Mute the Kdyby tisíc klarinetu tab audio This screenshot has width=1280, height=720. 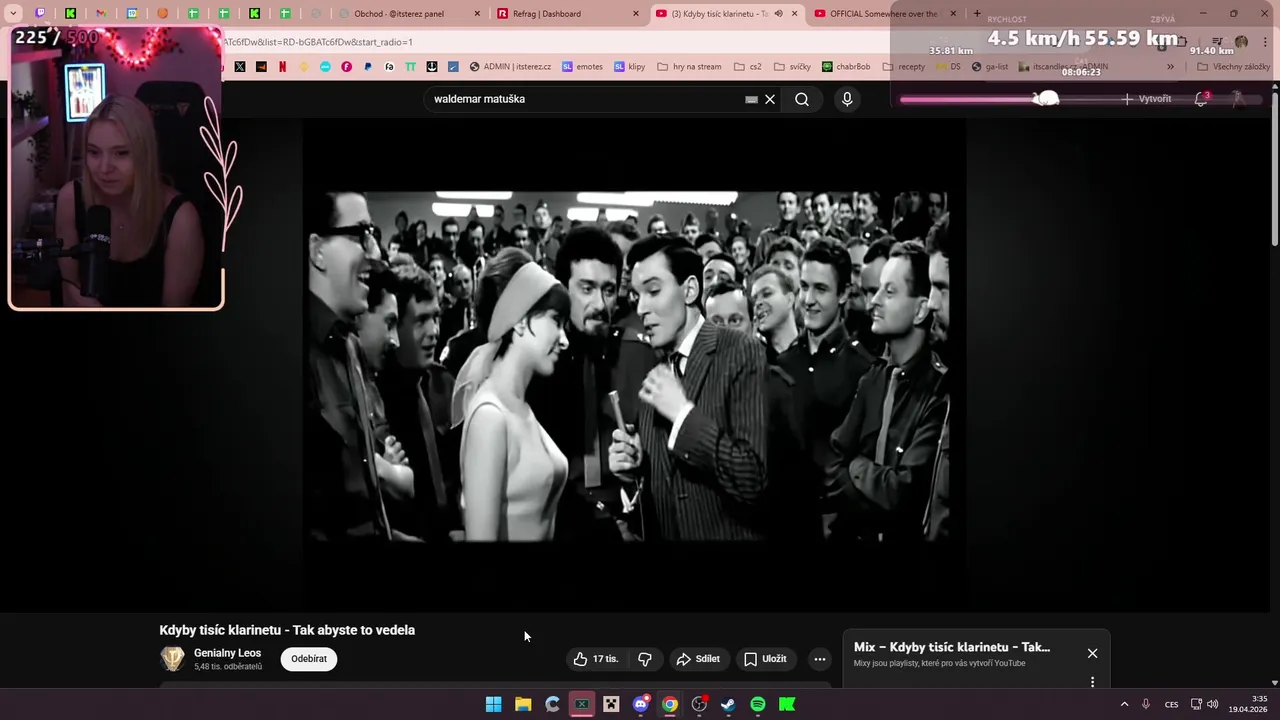779,14
